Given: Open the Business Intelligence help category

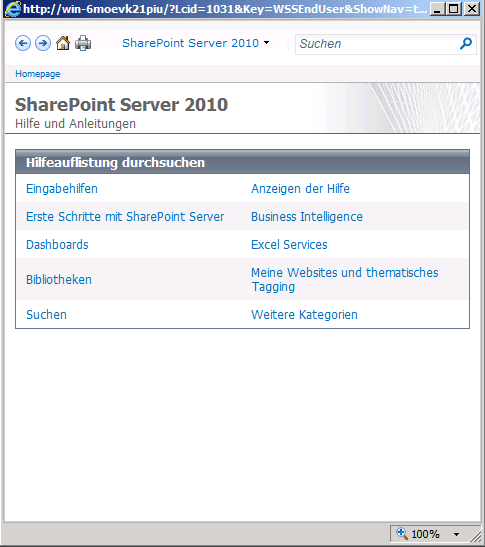Looking at the screenshot, I should click(307, 217).
